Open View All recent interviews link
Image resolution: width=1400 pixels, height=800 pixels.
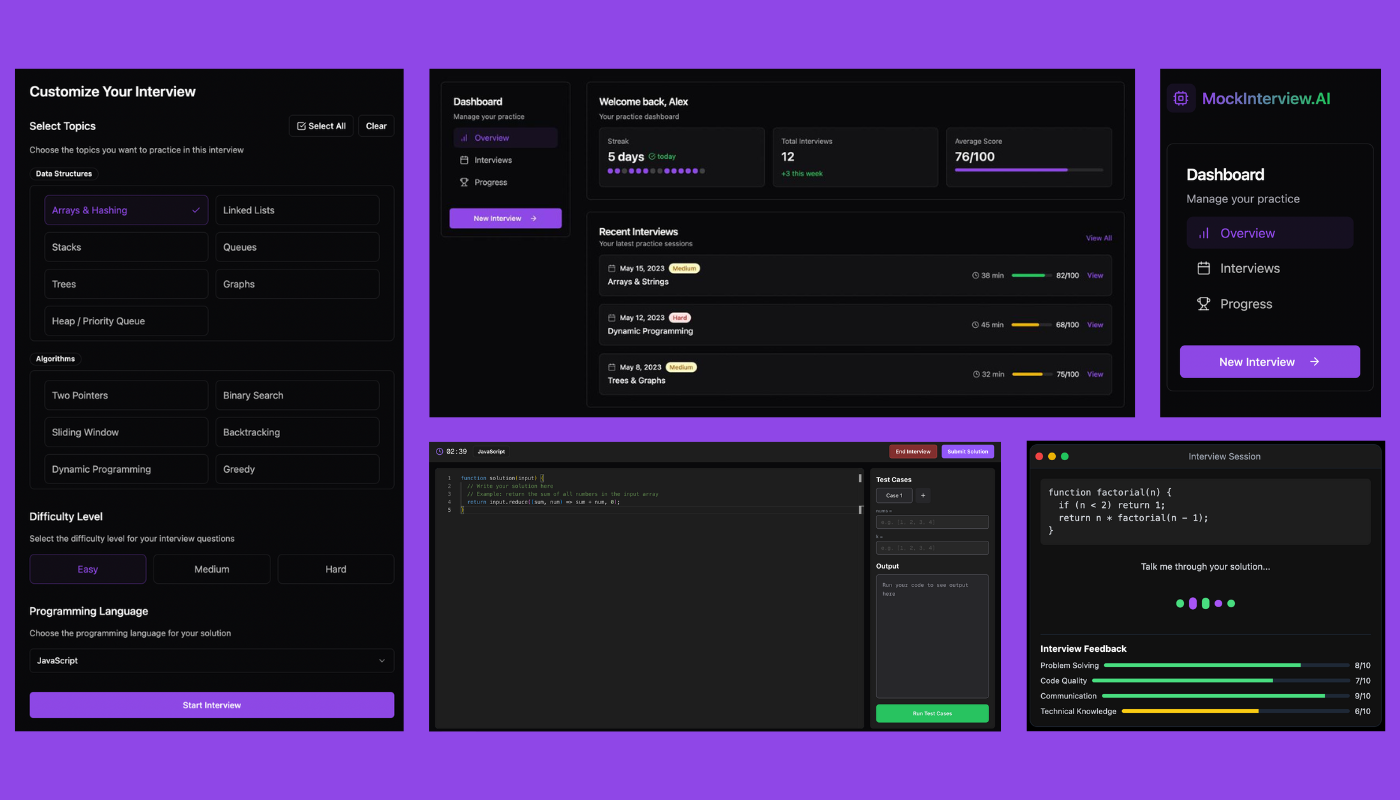(x=1099, y=238)
